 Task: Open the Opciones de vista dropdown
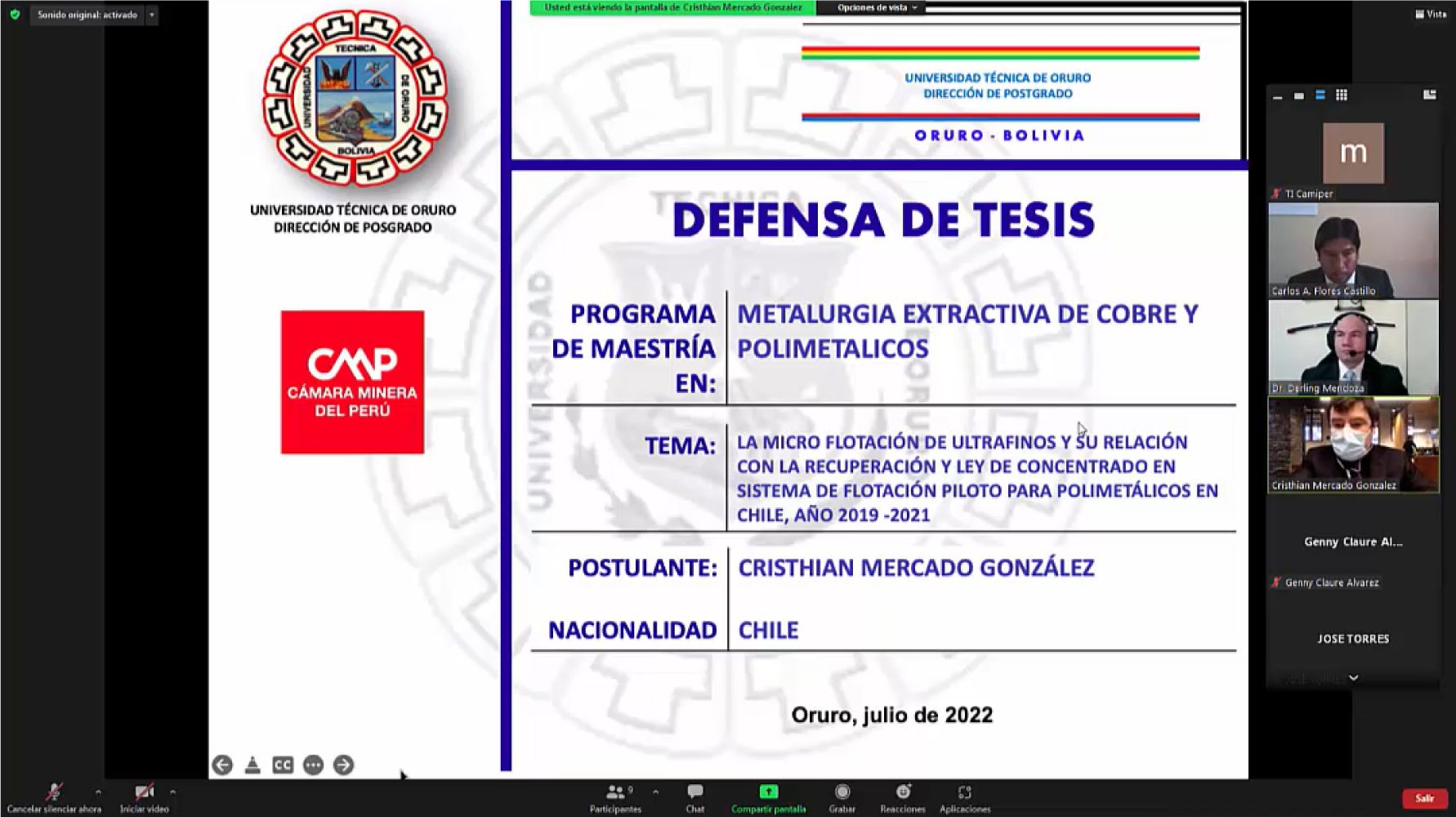point(877,7)
